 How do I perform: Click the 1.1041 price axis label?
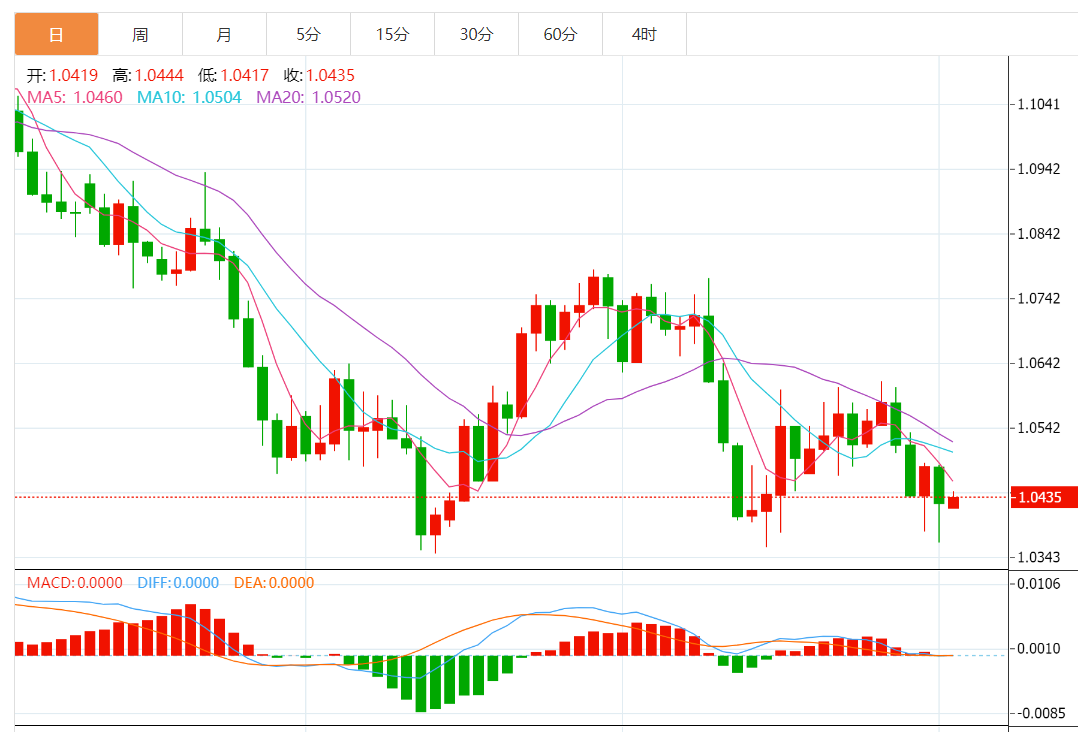tap(1038, 104)
